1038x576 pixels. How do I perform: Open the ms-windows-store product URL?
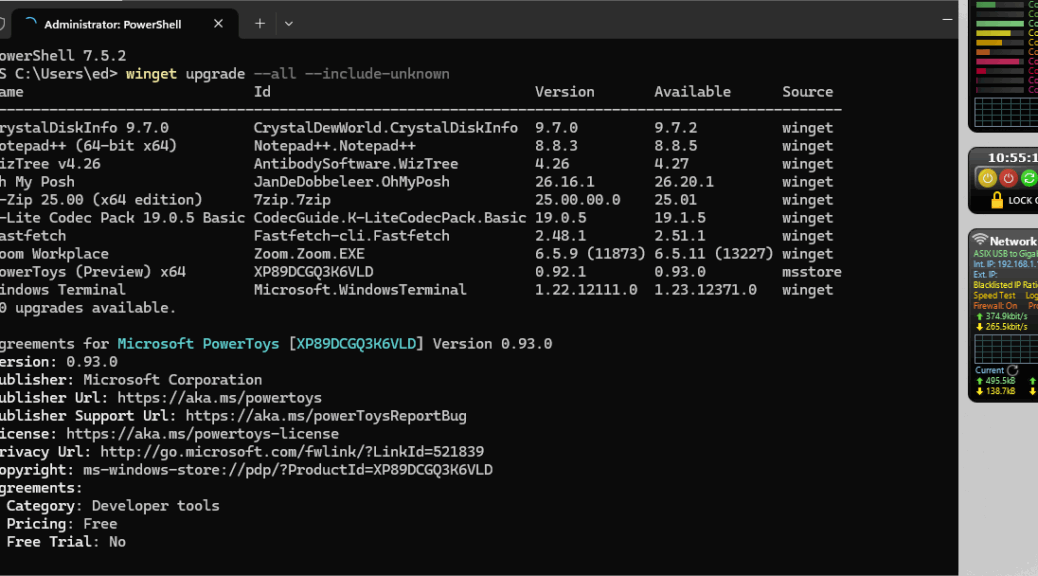click(x=287, y=470)
